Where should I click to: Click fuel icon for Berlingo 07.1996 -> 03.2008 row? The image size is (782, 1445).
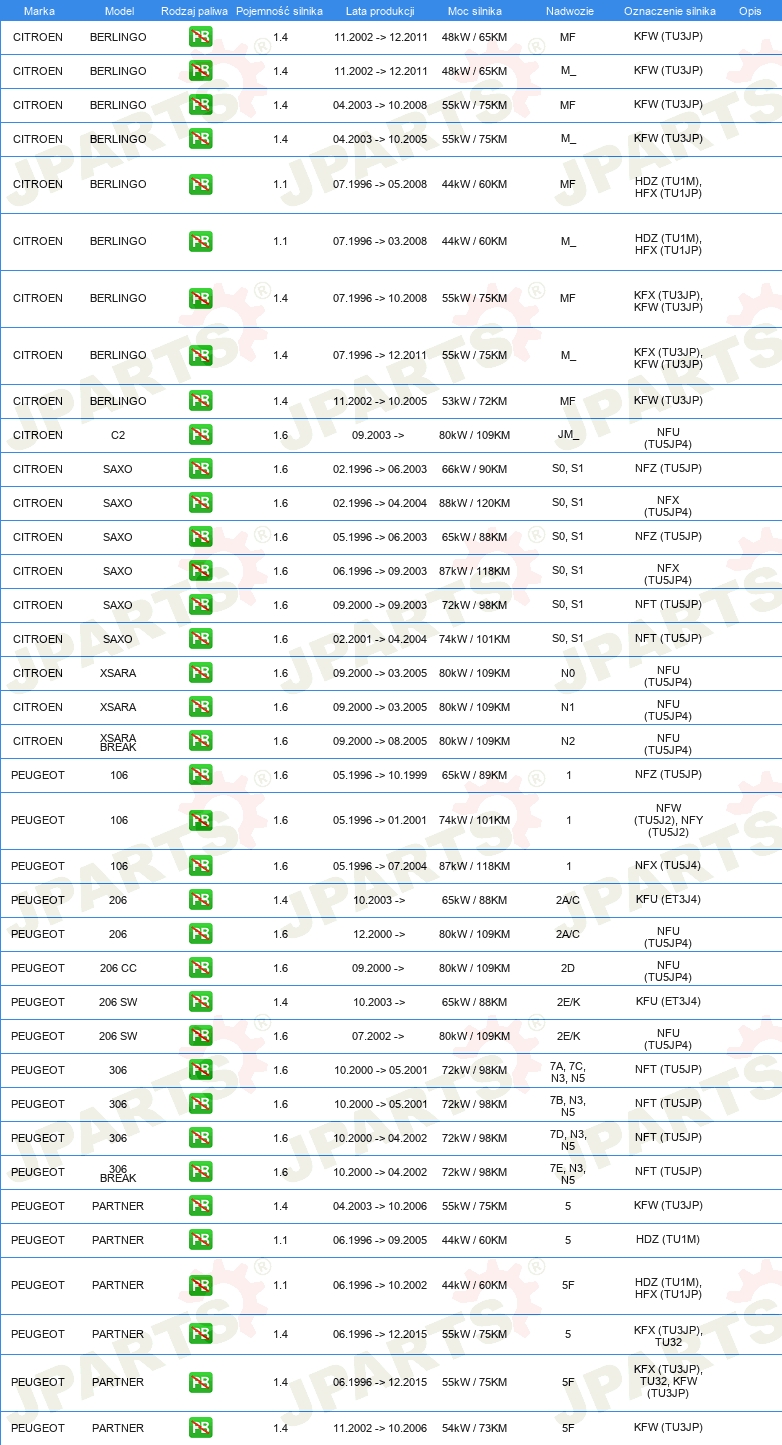[201, 241]
